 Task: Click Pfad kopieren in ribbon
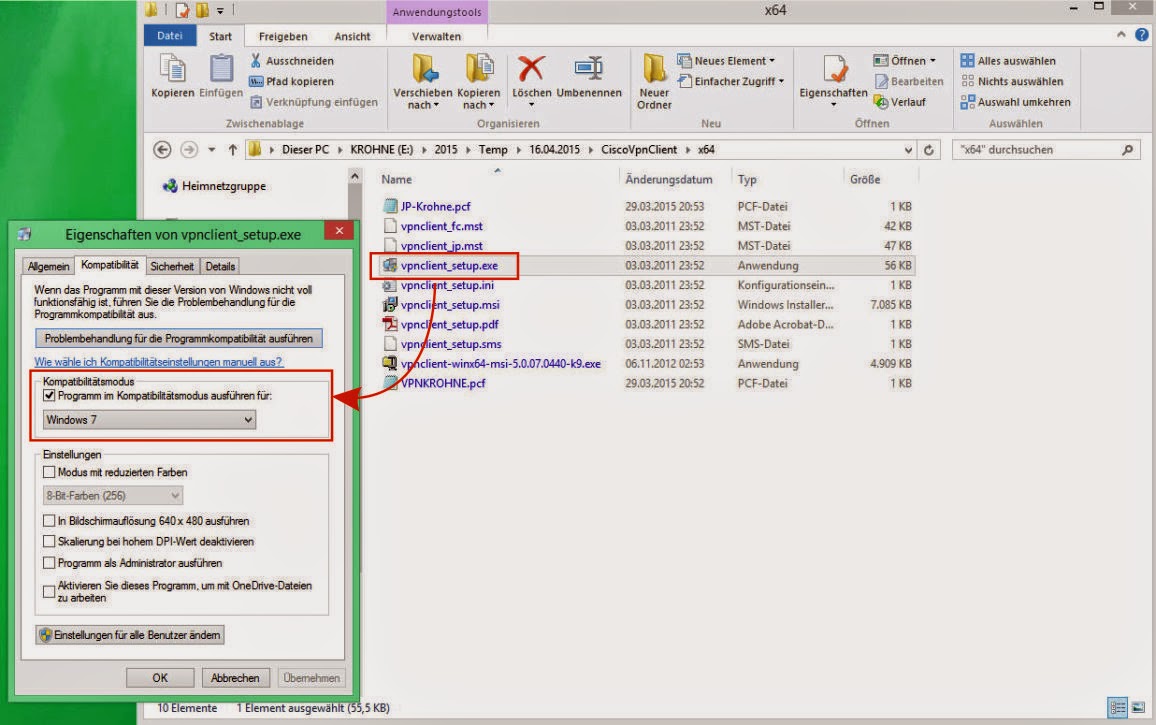[x=292, y=81]
